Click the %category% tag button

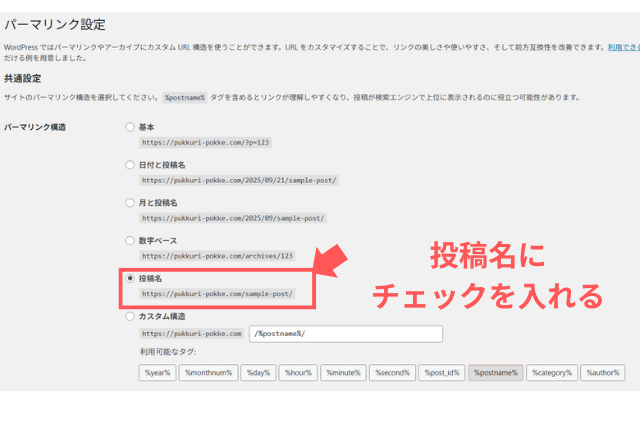(x=551, y=373)
